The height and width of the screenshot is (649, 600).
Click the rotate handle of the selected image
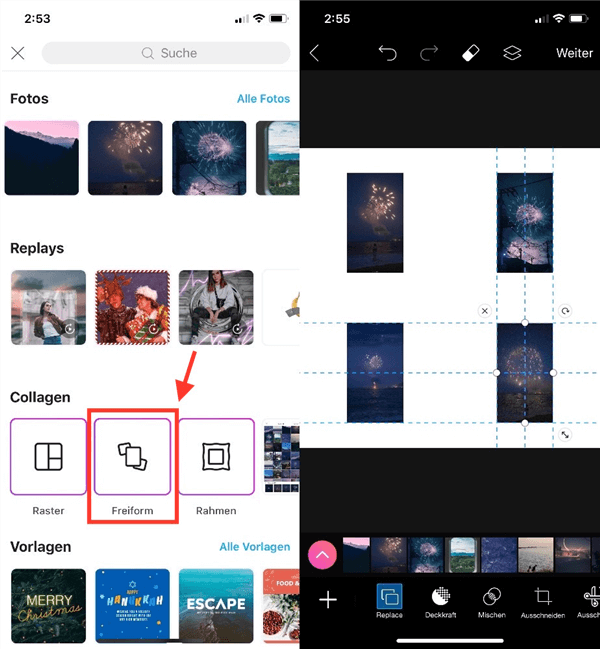pos(565,310)
